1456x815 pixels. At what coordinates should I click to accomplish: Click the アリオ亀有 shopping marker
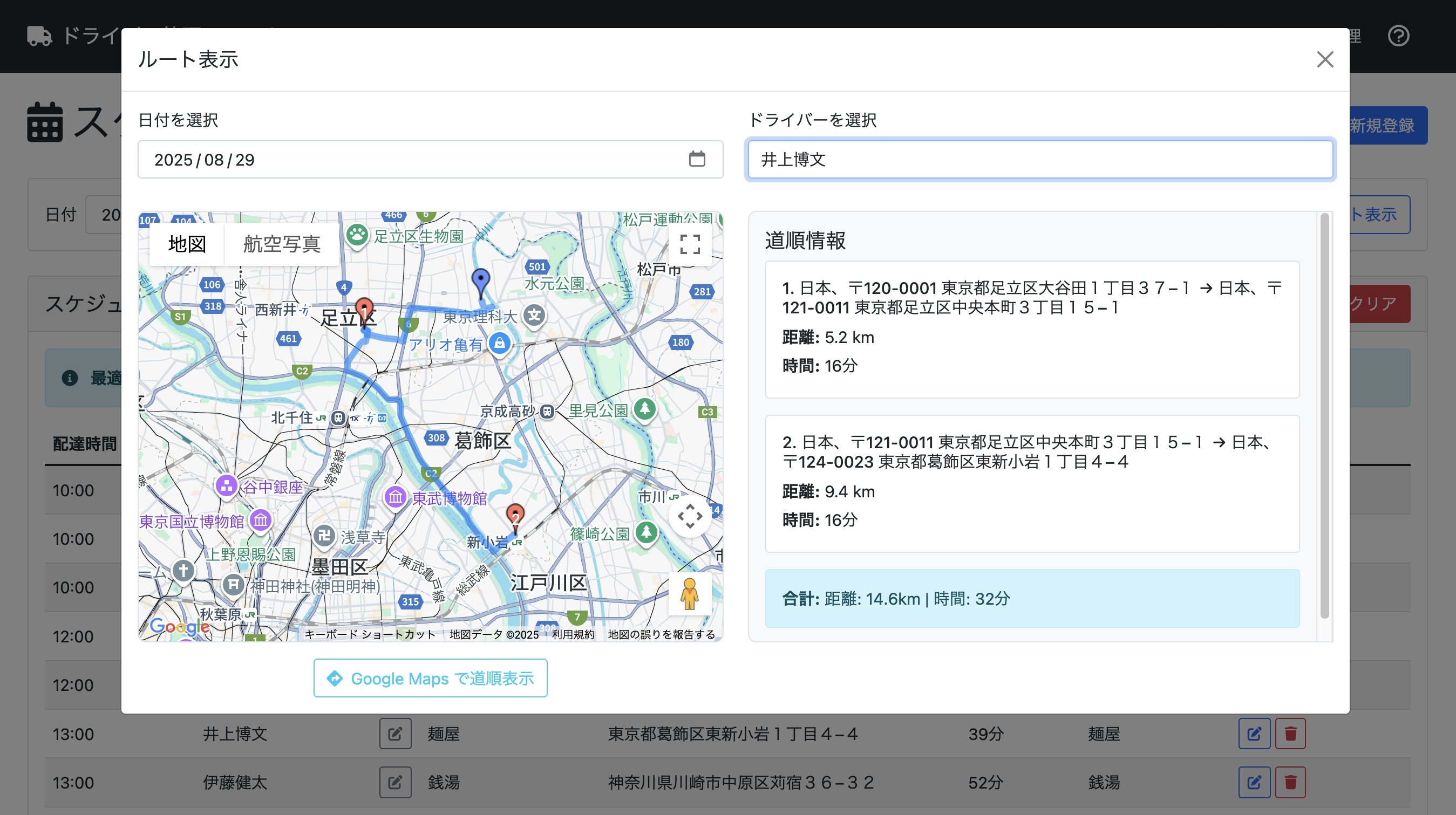pos(500,344)
